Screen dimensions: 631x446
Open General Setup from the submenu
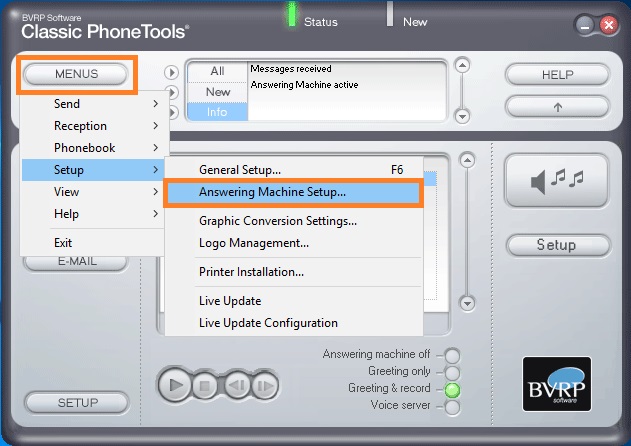(294, 170)
